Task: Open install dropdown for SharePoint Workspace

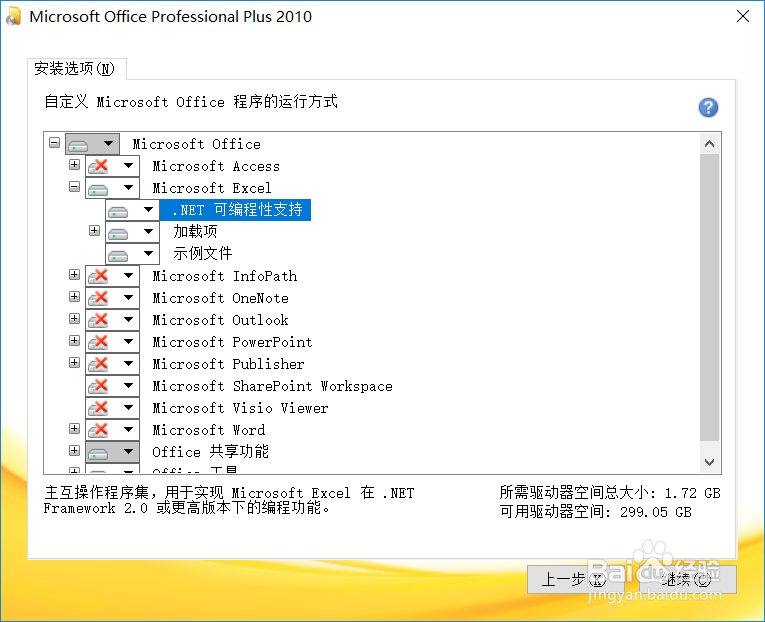Action: click(112, 386)
